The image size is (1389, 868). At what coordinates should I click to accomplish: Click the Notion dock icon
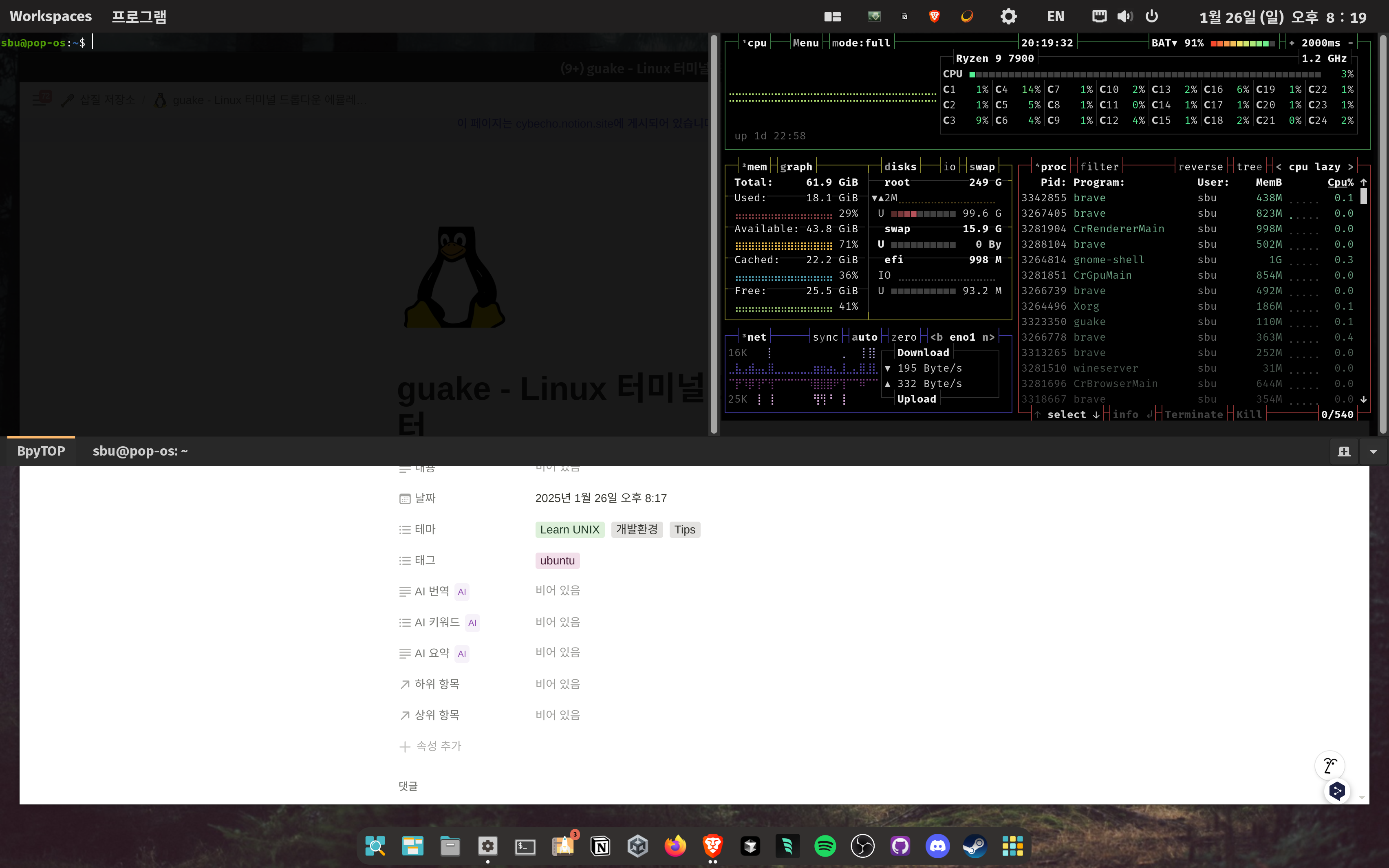pyautogui.click(x=600, y=846)
